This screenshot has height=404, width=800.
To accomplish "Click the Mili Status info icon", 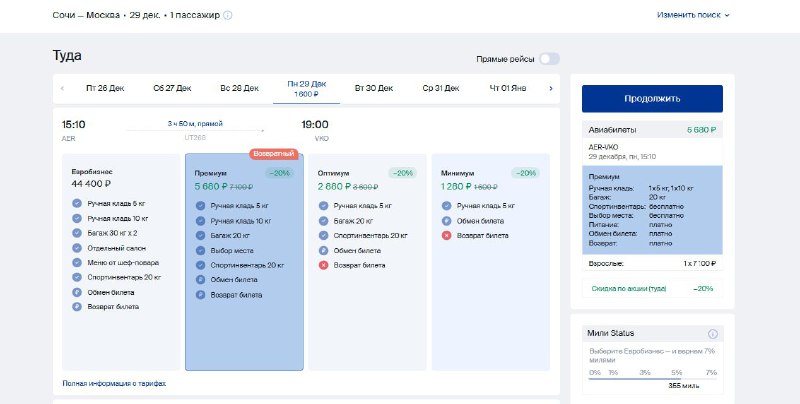I will click(713, 333).
